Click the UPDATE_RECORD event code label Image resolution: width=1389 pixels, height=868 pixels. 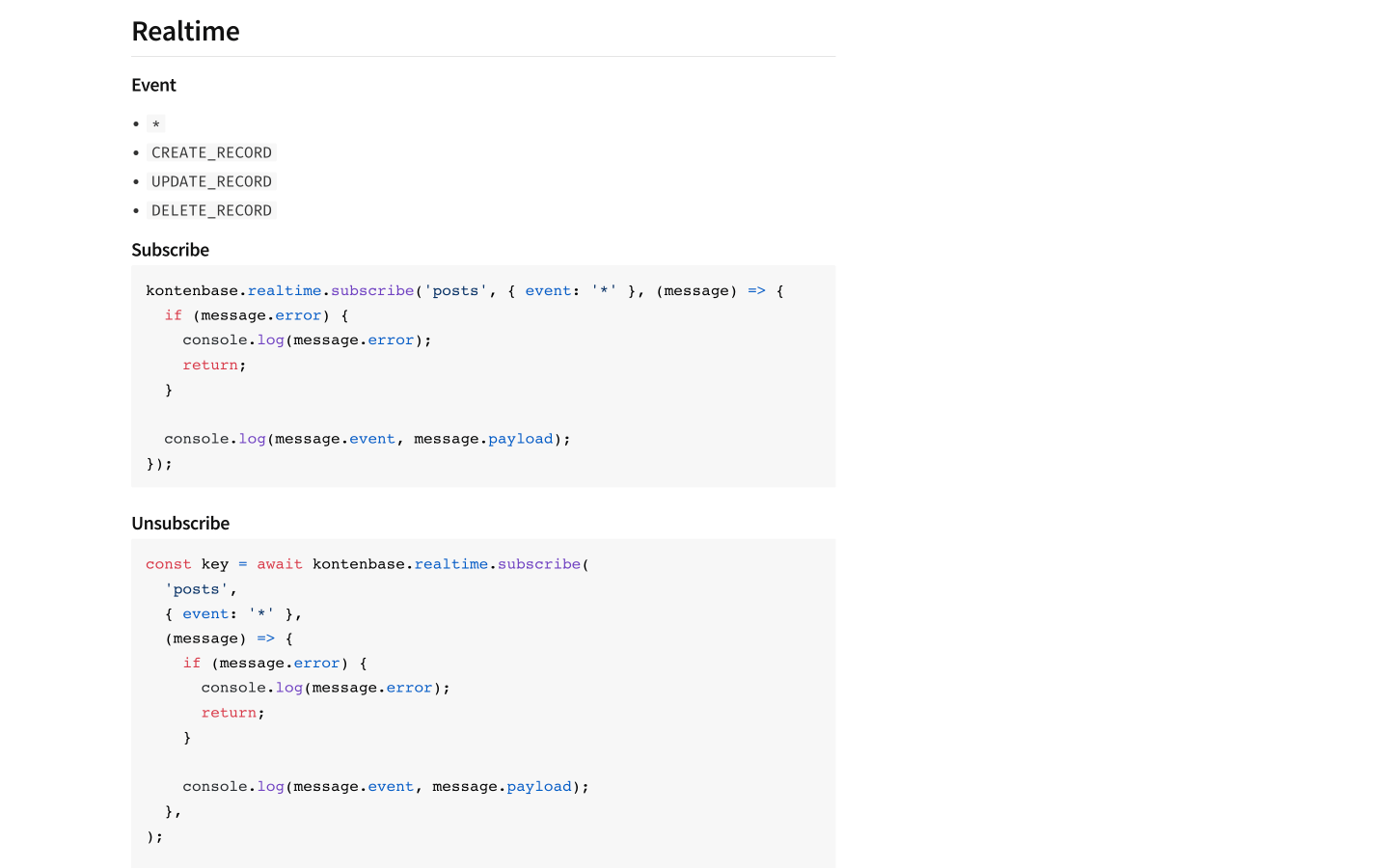[211, 181]
